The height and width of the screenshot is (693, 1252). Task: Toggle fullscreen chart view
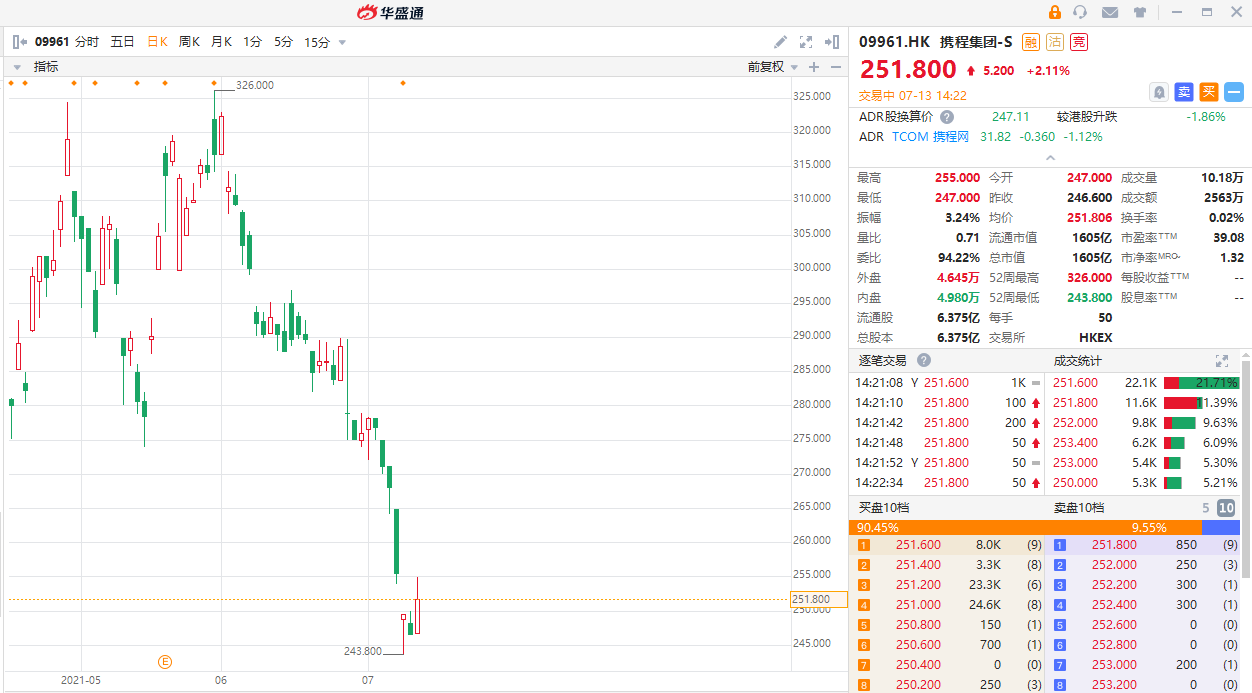(x=806, y=42)
